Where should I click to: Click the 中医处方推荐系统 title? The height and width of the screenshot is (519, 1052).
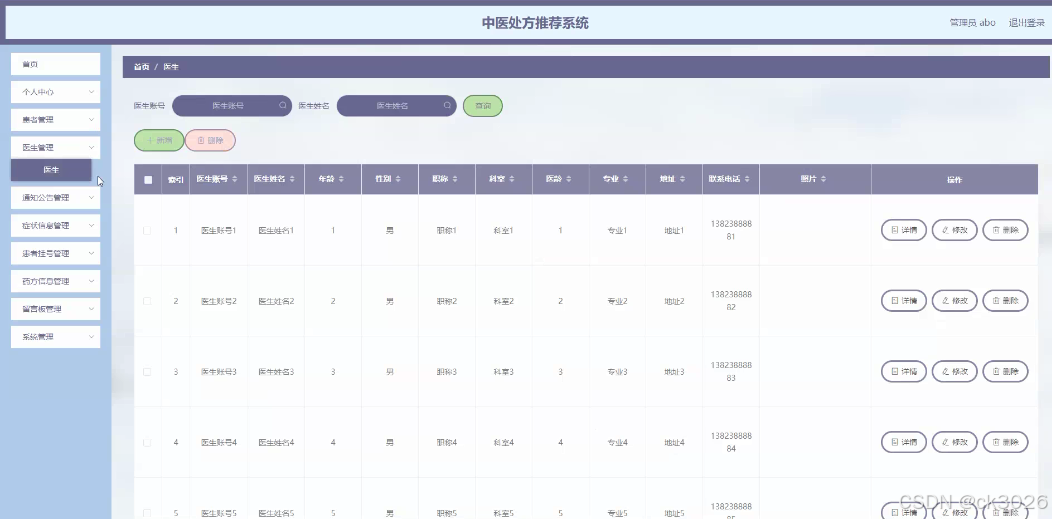pos(535,23)
